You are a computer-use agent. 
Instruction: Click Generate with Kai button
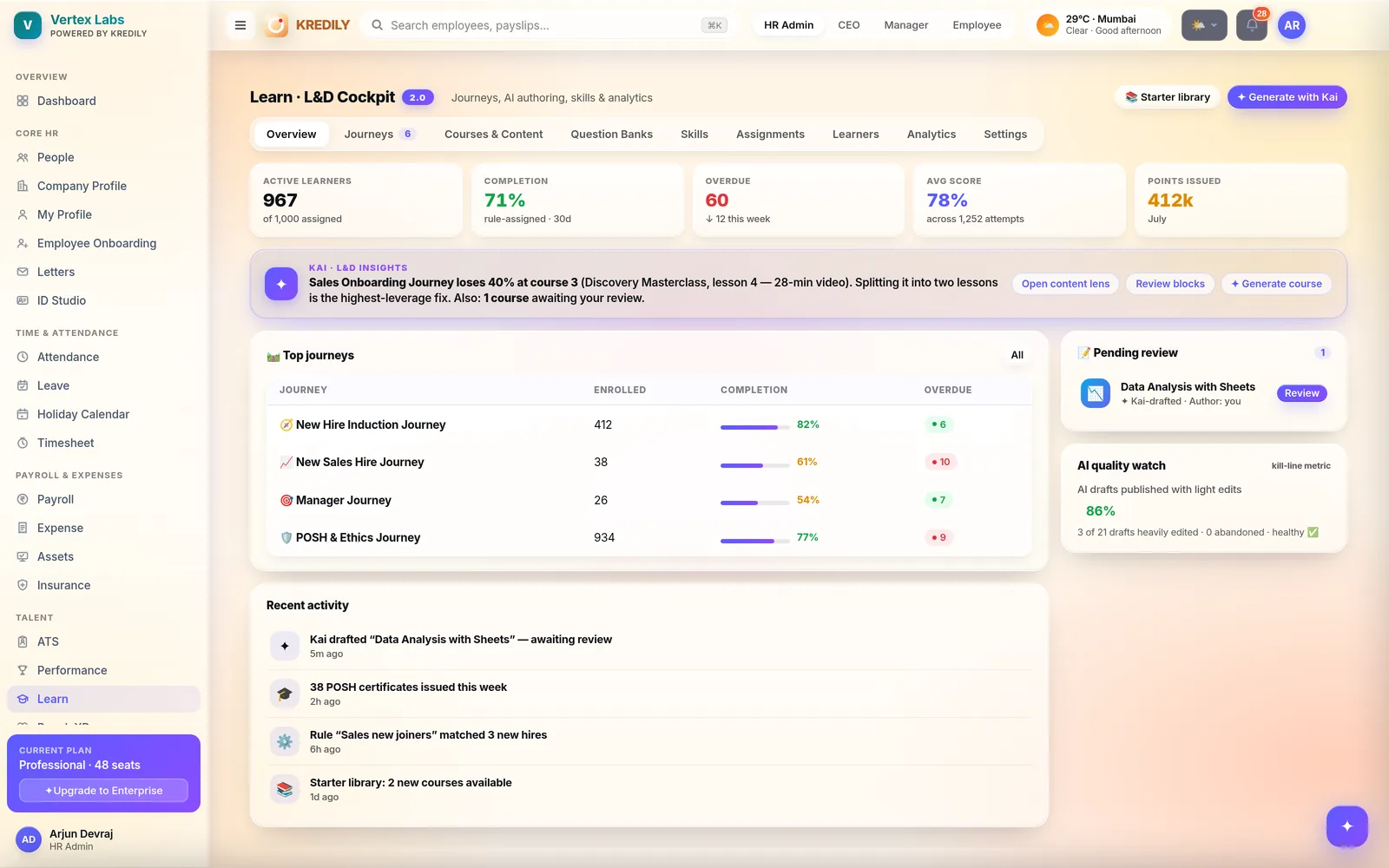(1287, 97)
